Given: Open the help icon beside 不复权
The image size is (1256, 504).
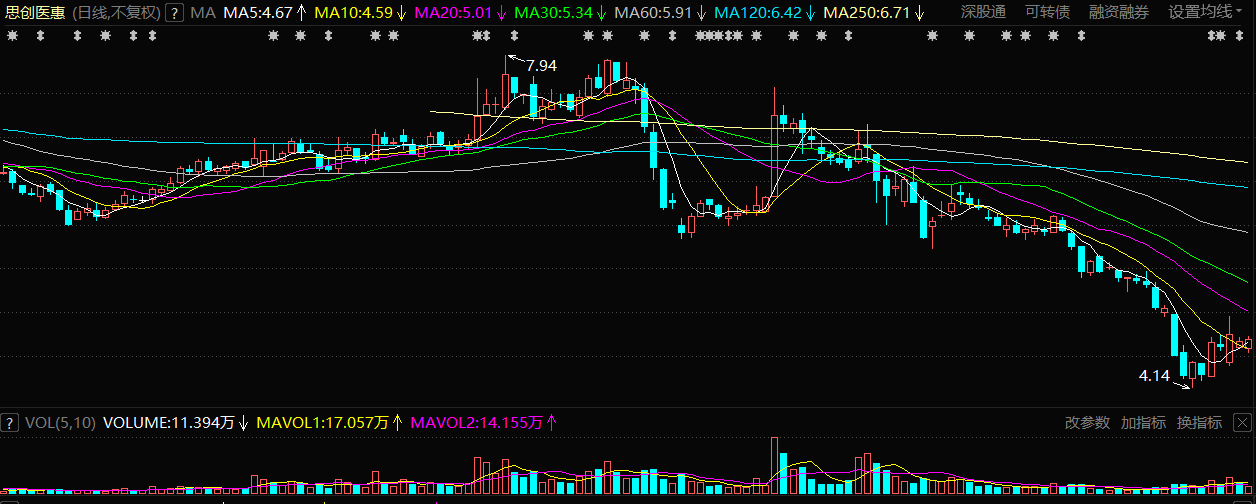Looking at the screenshot, I should coord(175,13).
